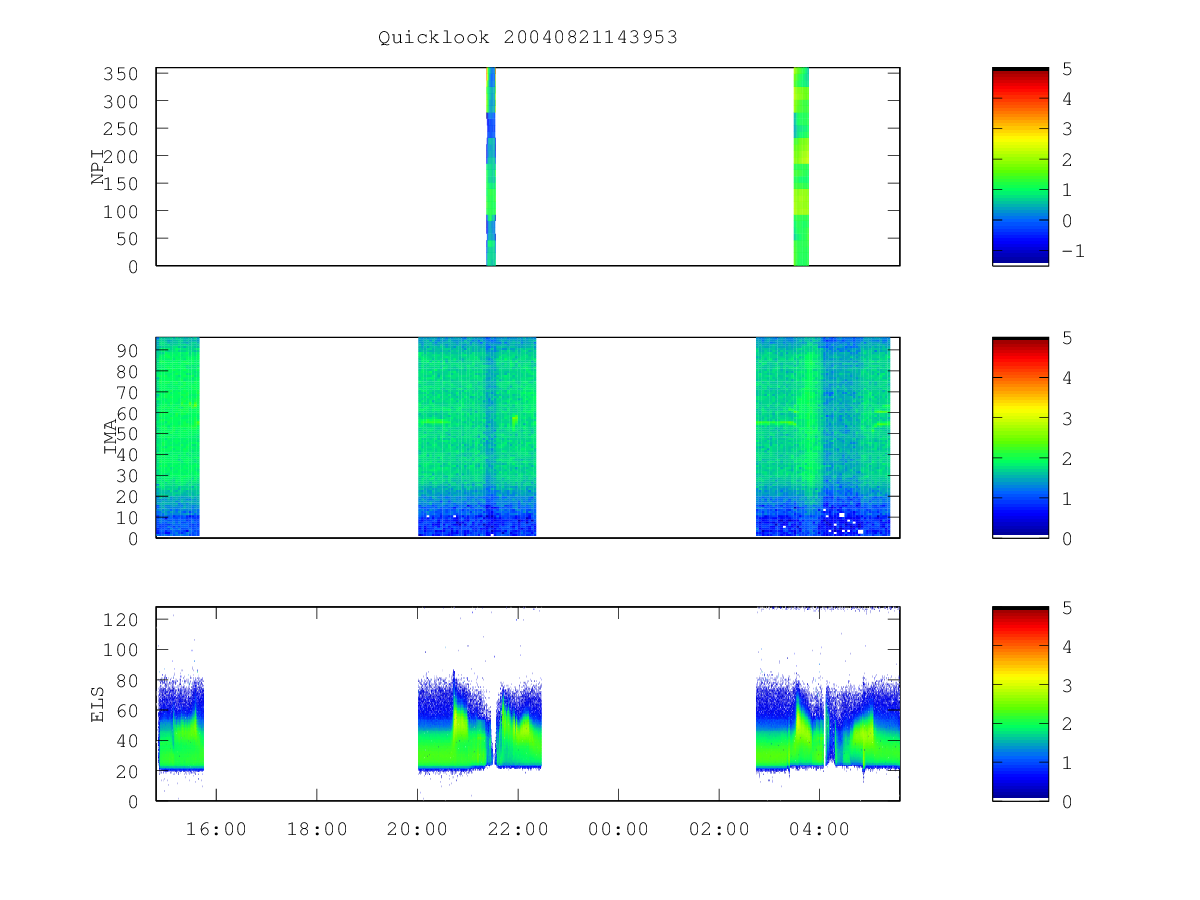Click the NPI axis label
The width and height of the screenshot is (1200, 900).
(x=99, y=167)
